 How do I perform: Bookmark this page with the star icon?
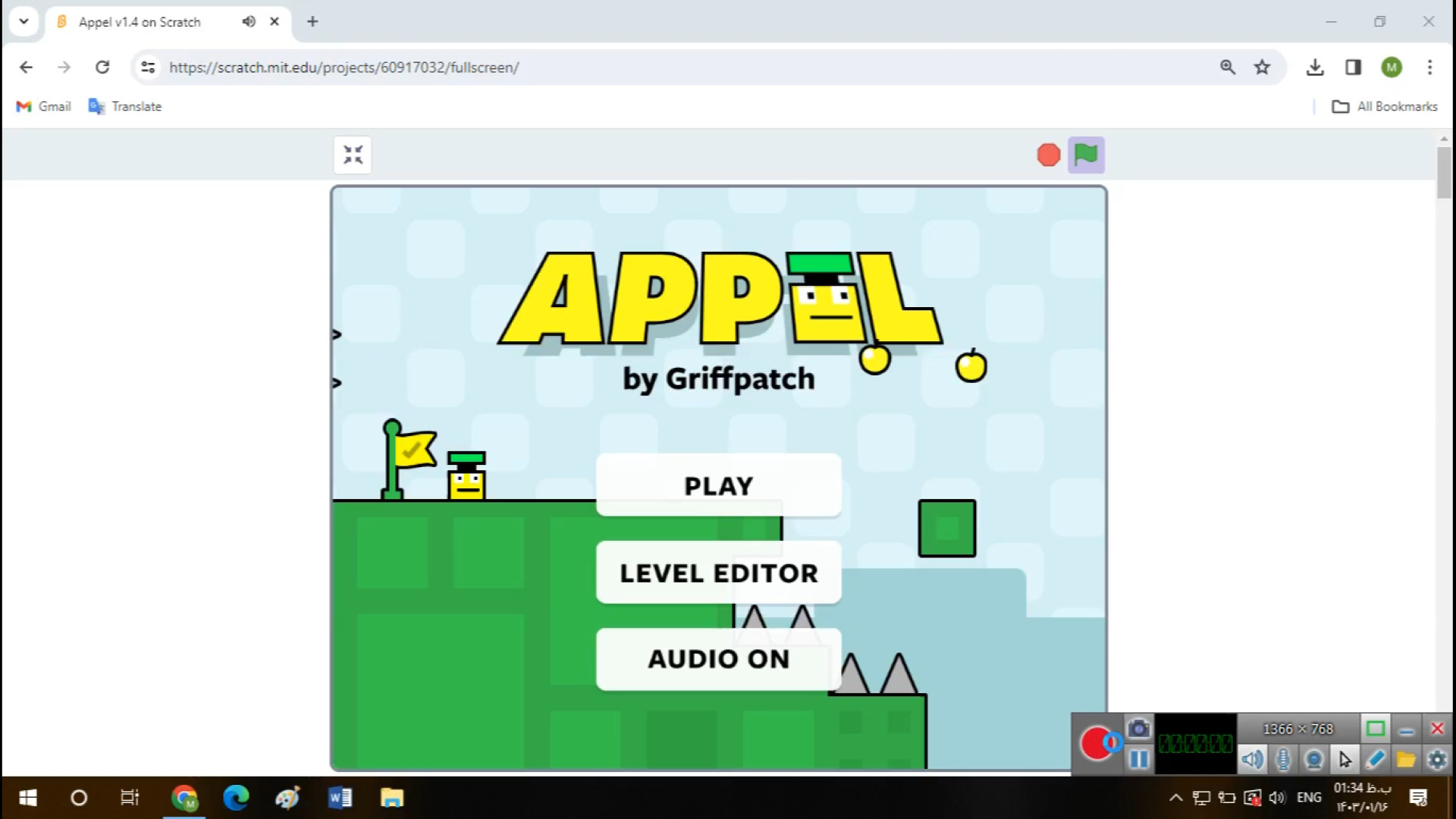tap(1262, 67)
